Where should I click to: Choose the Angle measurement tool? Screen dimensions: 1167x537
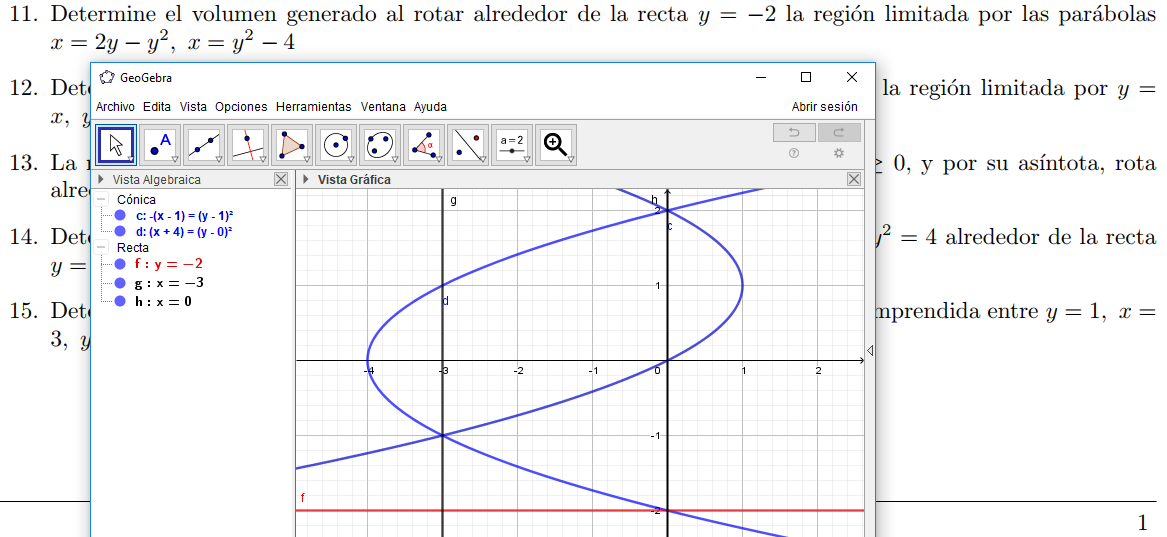coord(424,145)
